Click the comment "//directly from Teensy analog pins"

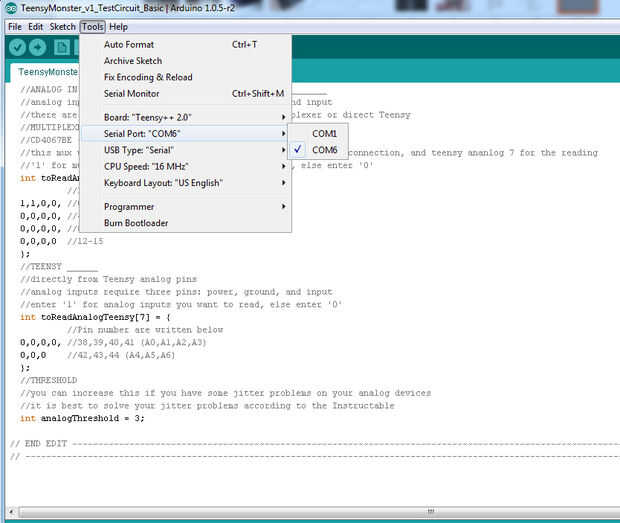click(108, 279)
